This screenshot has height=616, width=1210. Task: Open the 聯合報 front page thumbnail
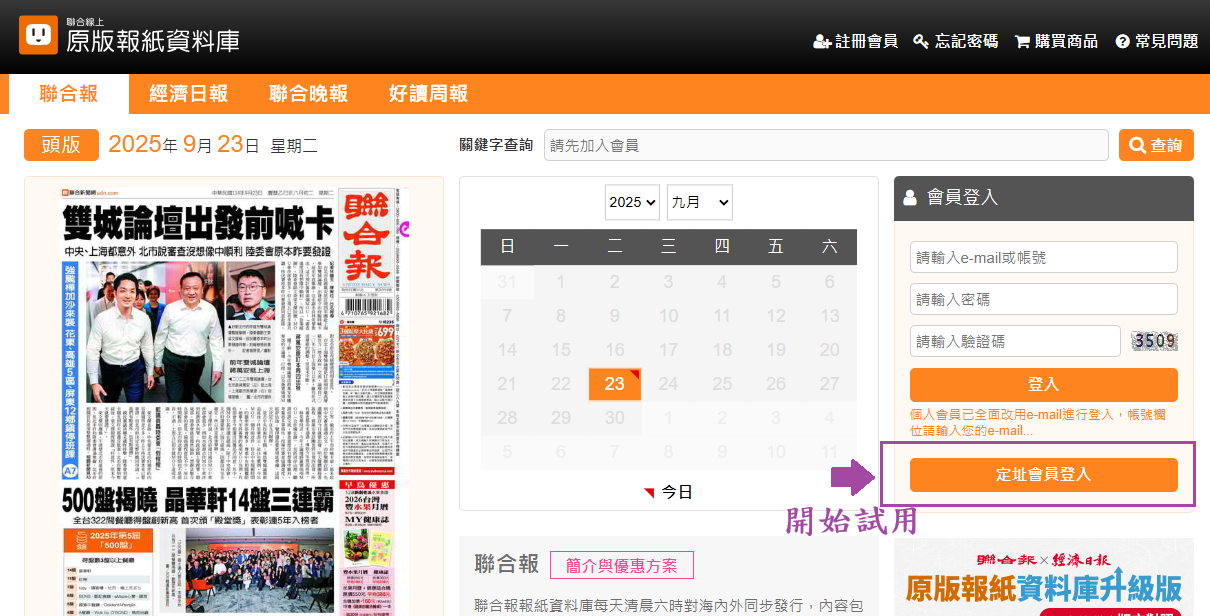234,400
